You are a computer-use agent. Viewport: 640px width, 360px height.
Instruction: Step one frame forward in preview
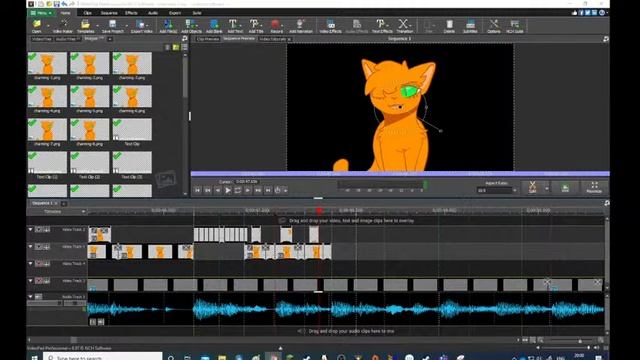point(248,190)
